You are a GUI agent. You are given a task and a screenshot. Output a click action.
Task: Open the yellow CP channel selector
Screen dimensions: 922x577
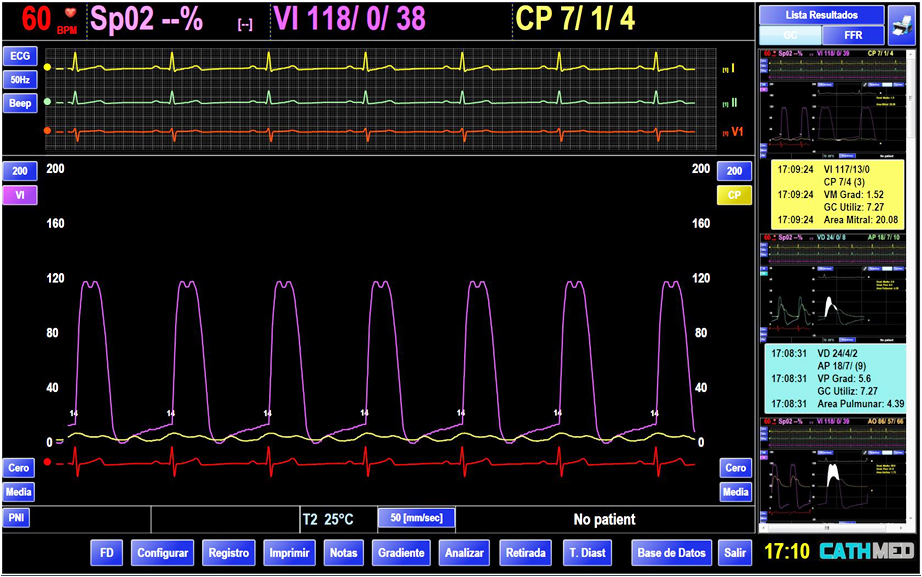tap(735, 196)
